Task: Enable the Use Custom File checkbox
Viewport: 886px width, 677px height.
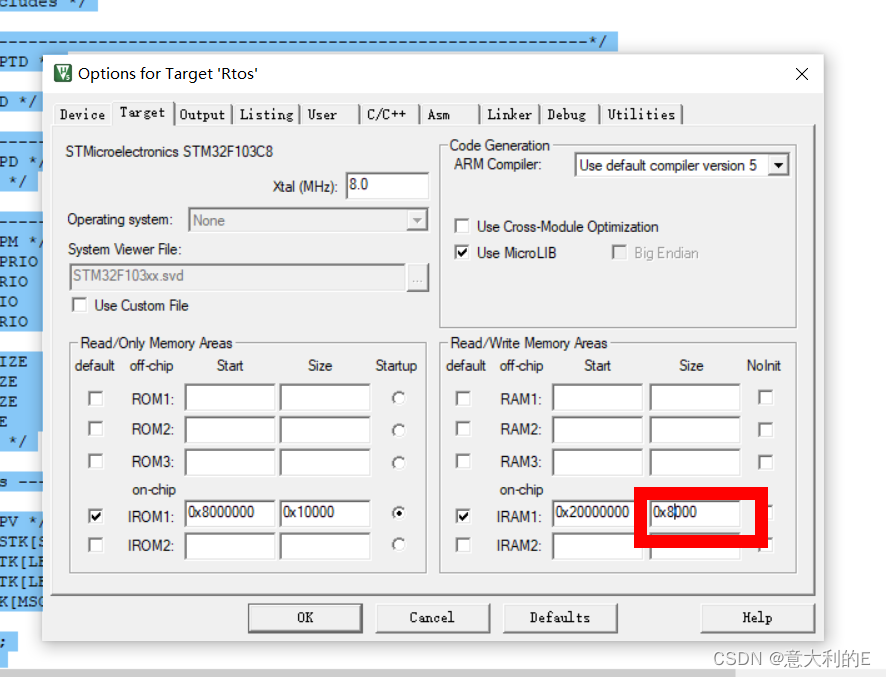Action: click(79, 305)
